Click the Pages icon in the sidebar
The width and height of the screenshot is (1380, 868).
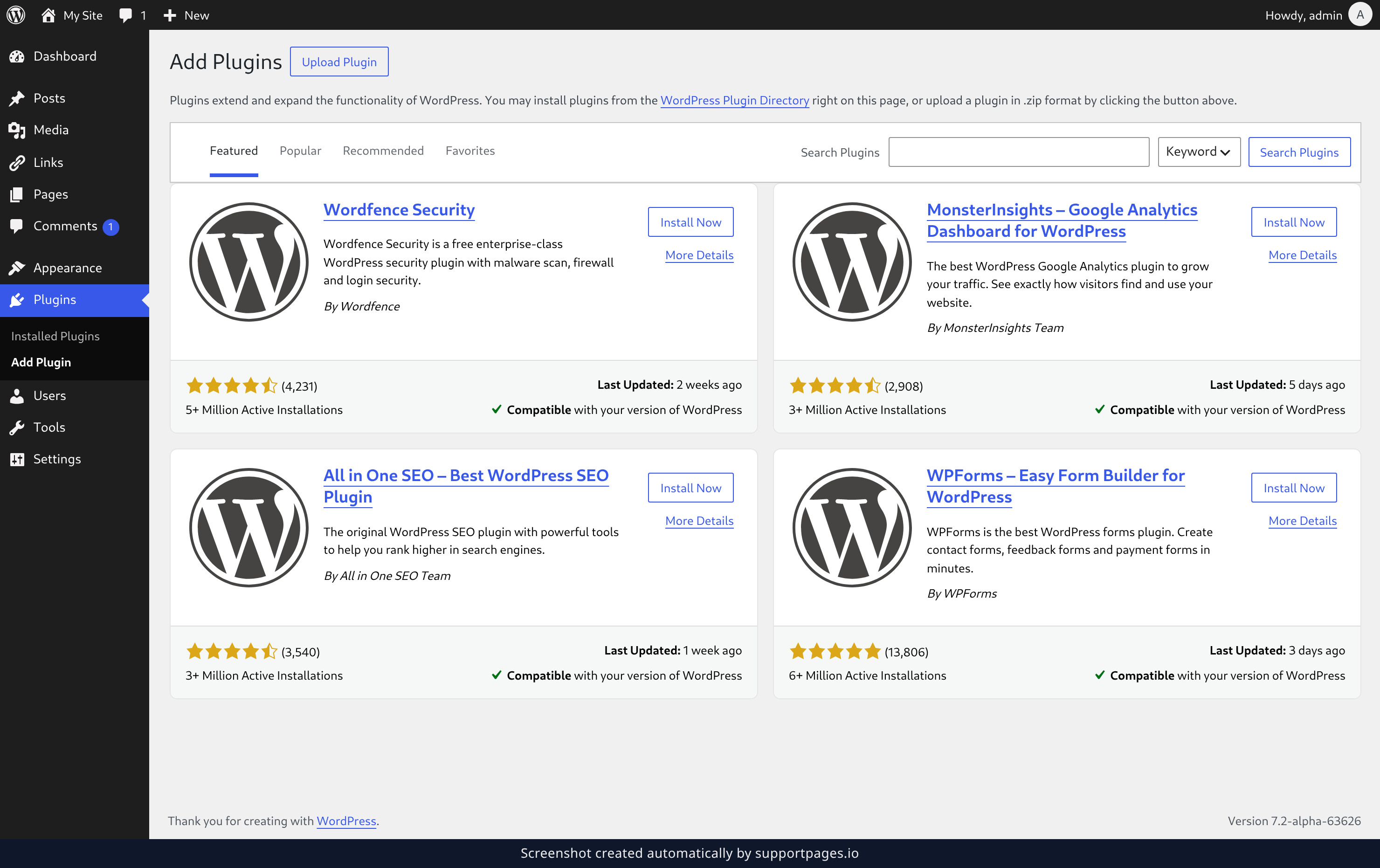point(17,194)
